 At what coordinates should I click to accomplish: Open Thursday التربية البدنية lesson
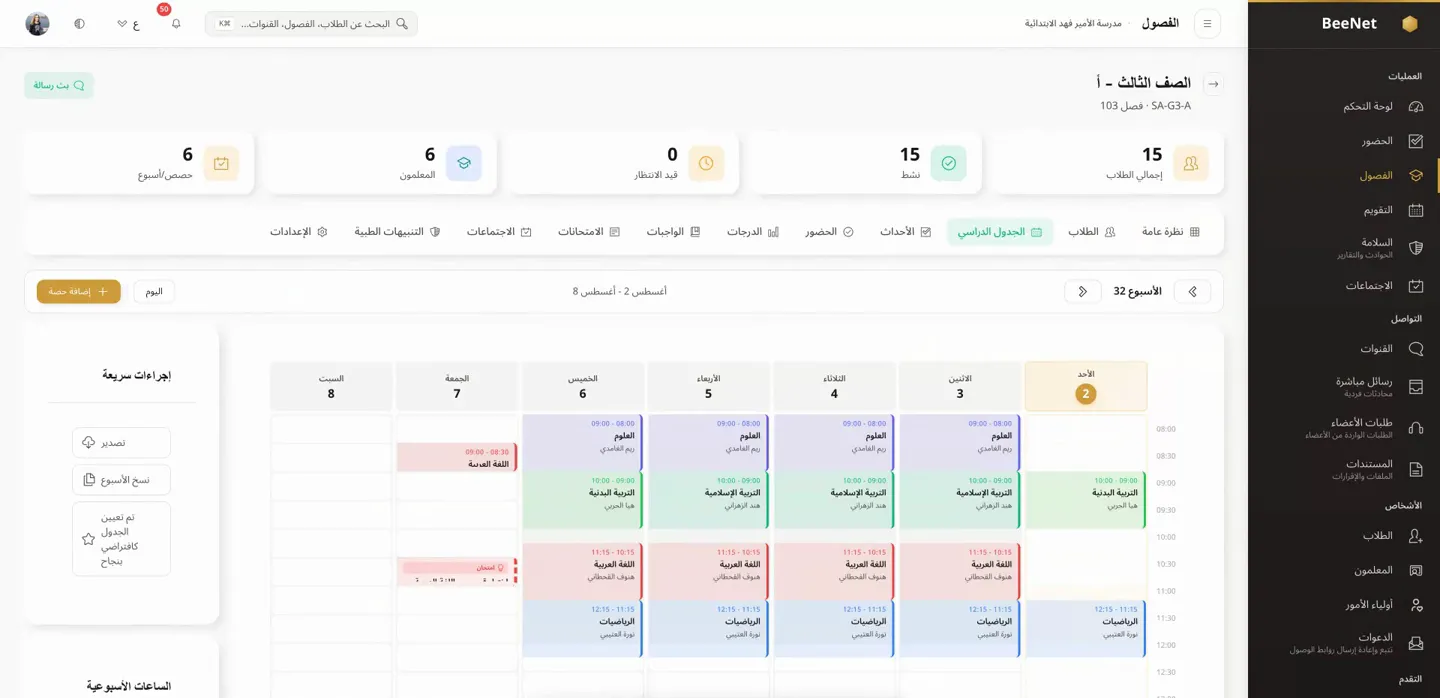[582, 499]
